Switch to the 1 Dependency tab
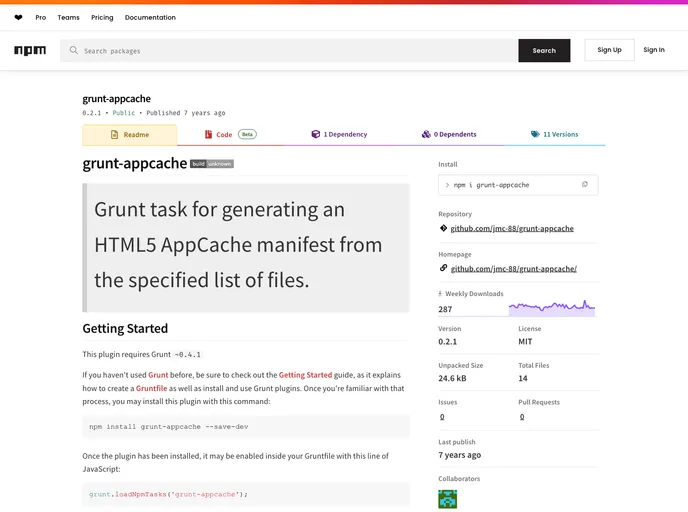Viewport: 688px width, 512px height. 339,135
